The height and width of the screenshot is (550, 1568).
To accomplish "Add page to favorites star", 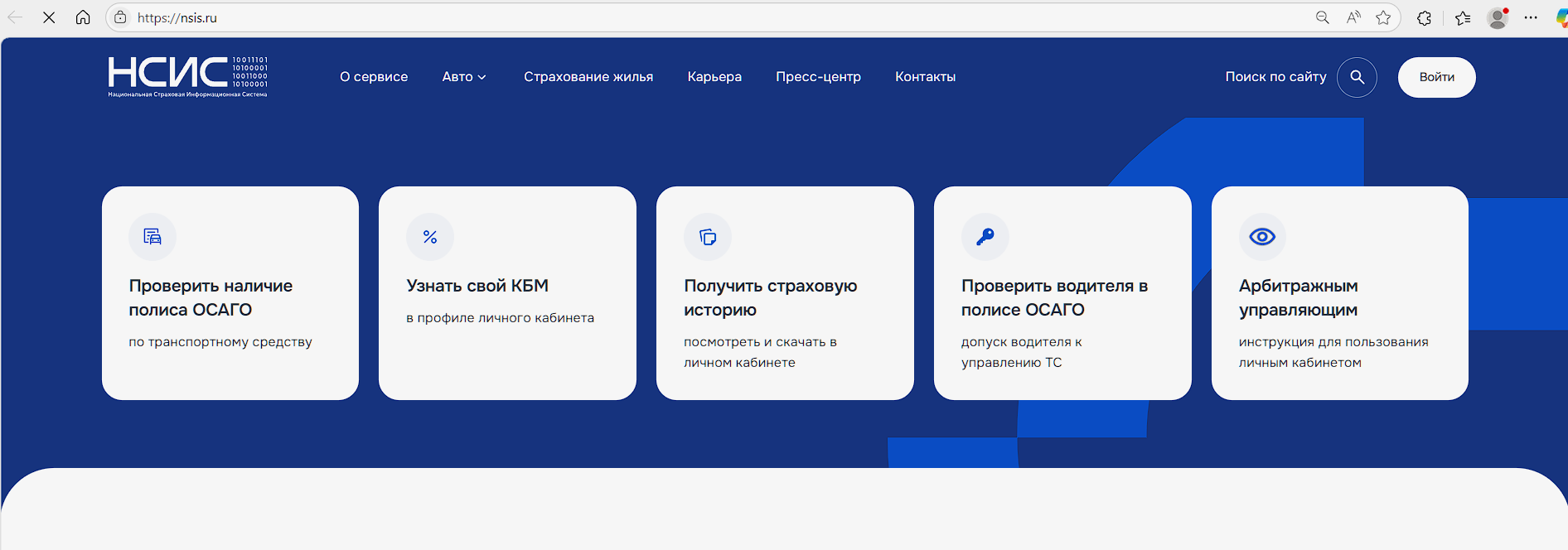I will tap(1383, 17).
